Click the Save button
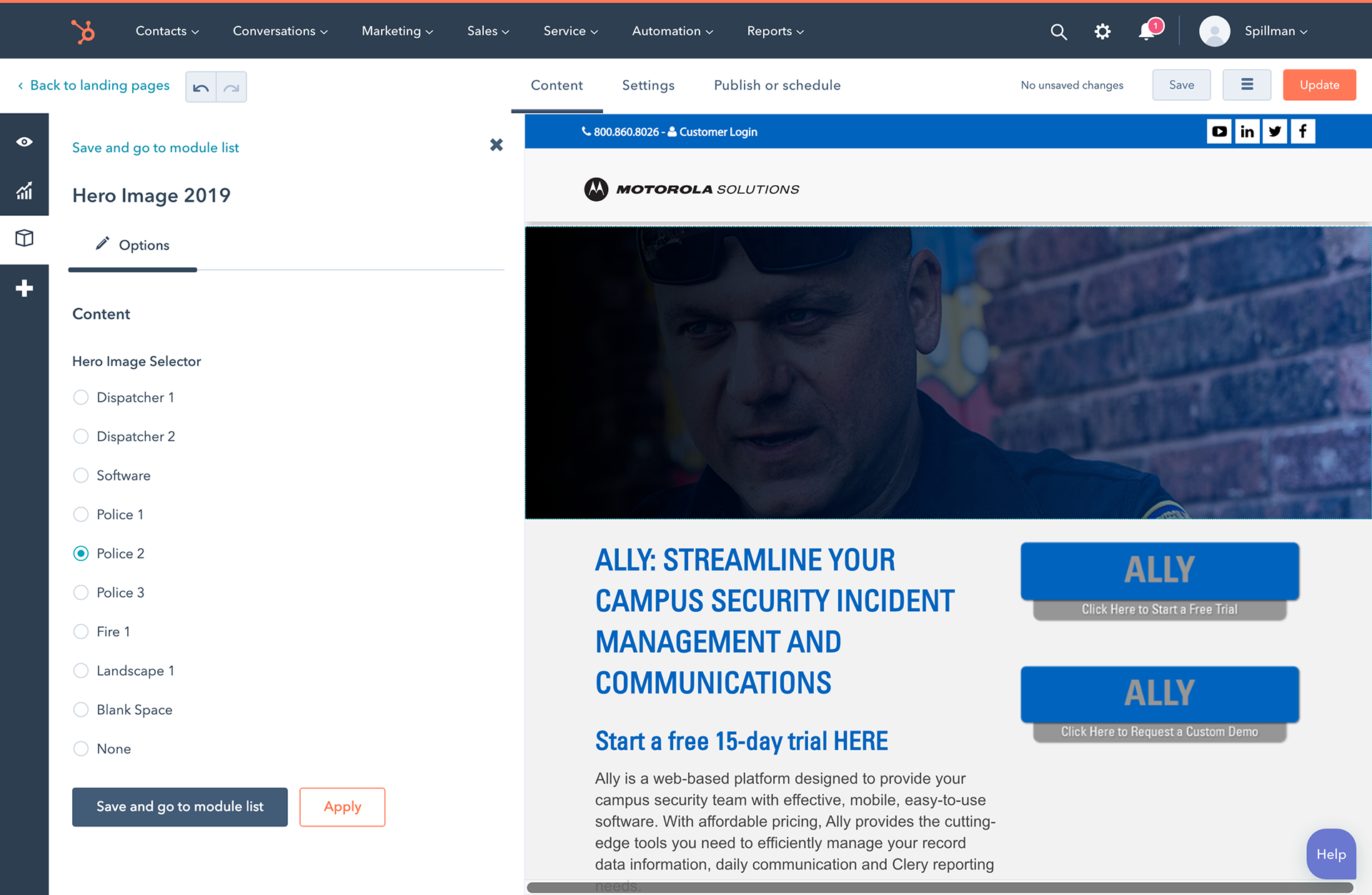The image size is (1372, 895). tap(1181, 85)
